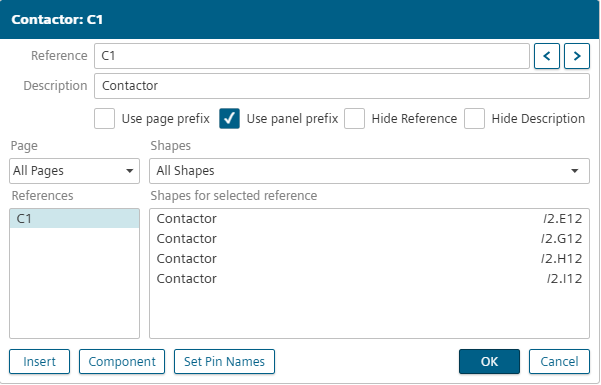Open the Component button
The width and height of the screenshot is (601, 385).
(122, 362)
